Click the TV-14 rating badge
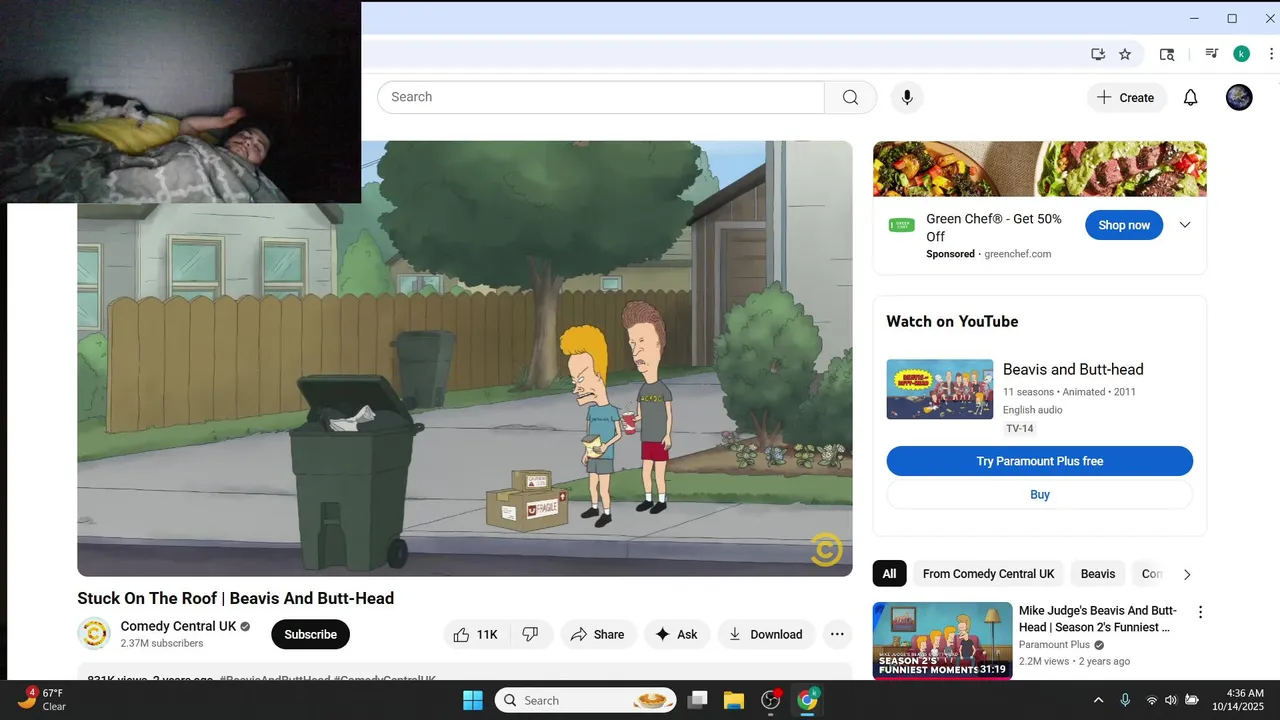 1020,428
